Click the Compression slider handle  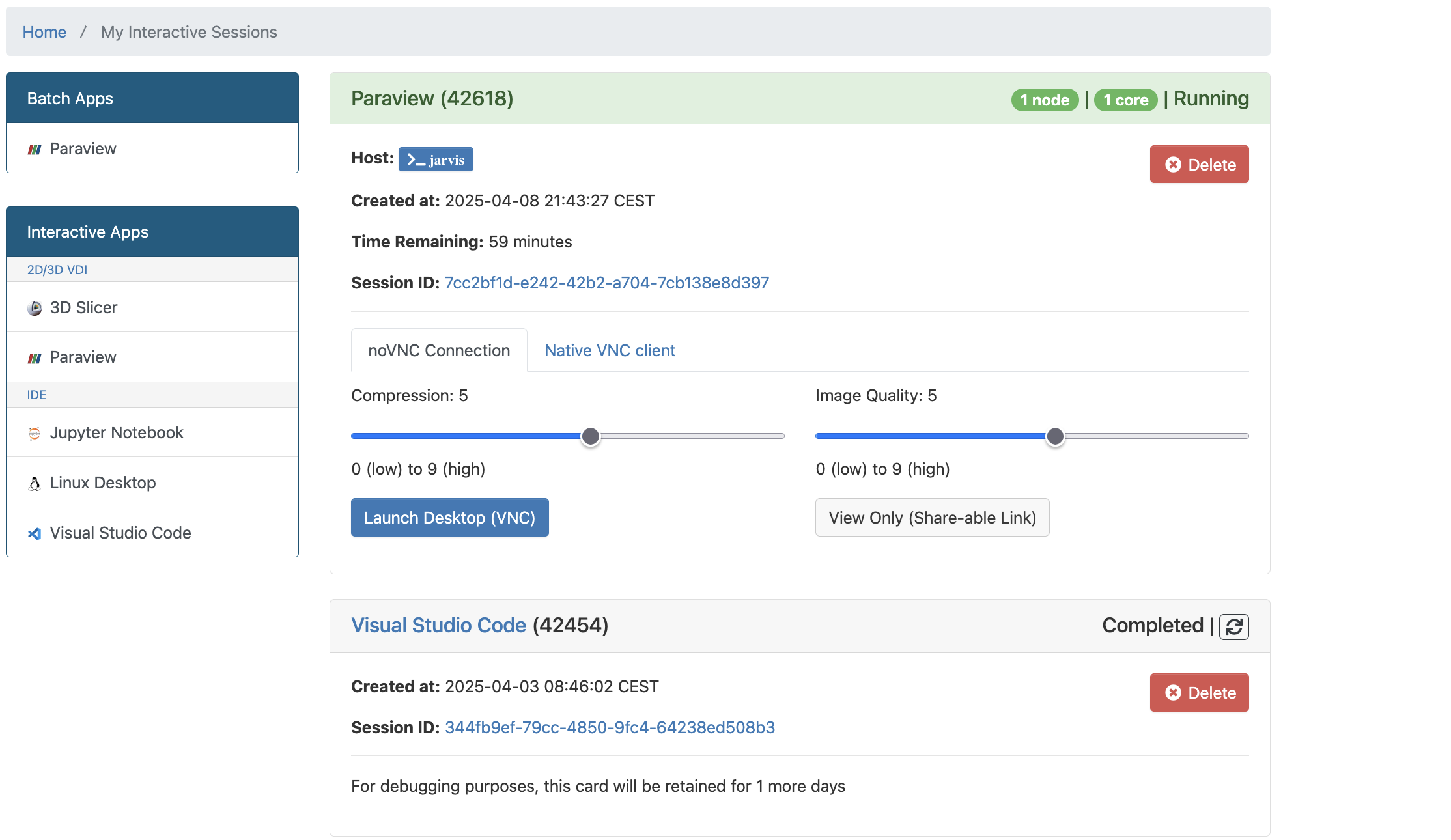590,436
